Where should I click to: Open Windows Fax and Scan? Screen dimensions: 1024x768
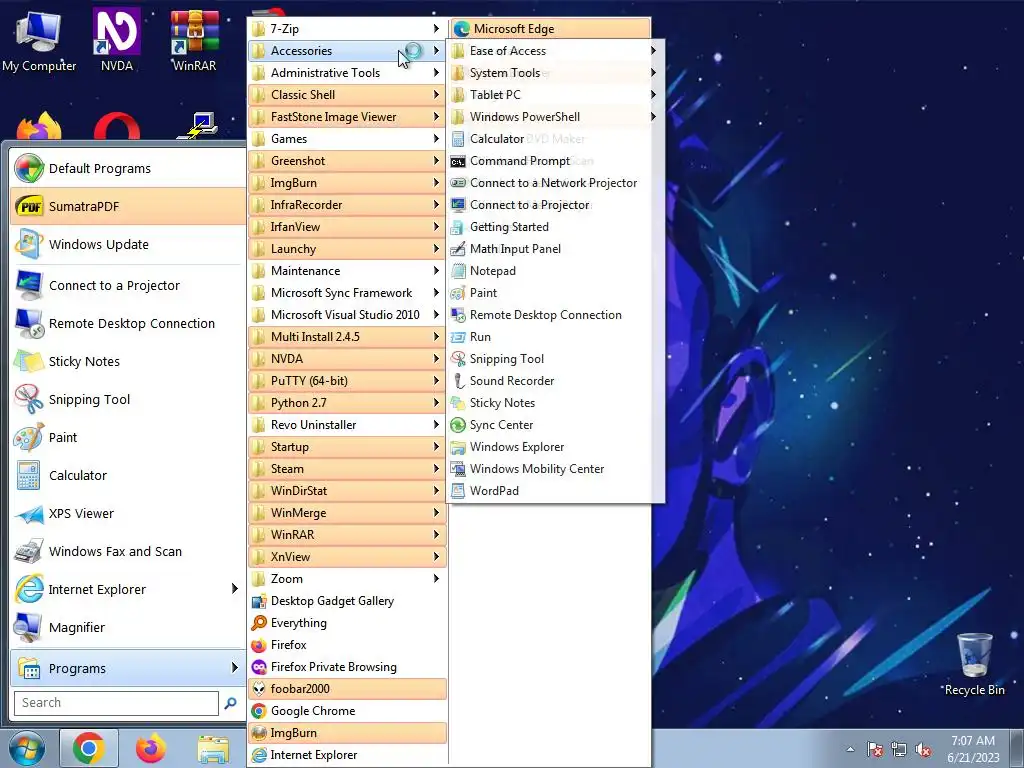(128, 551)
